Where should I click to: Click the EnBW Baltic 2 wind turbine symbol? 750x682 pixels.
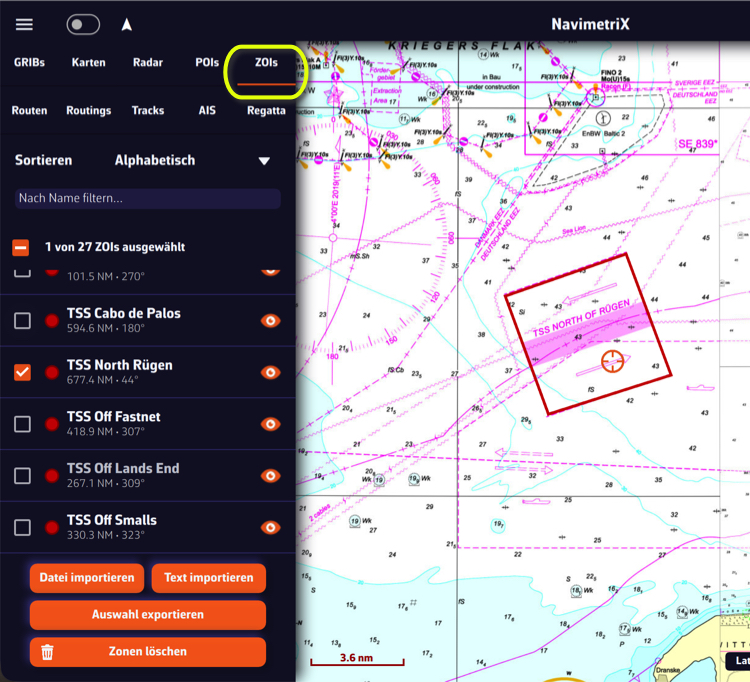pos(603,118)
